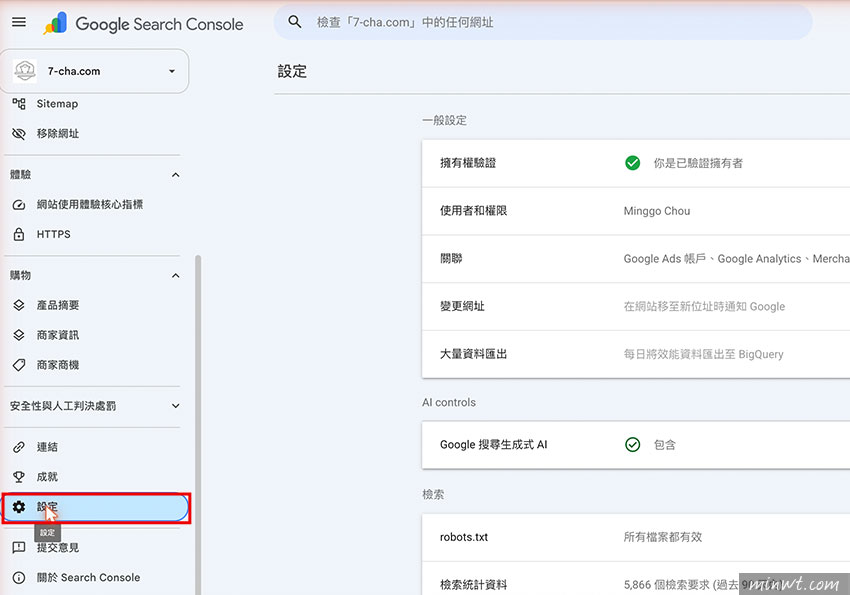Viewport: 850px width, 595px height.
Task: Open the 大量資料匯出 row
Action: click(636, 354)
